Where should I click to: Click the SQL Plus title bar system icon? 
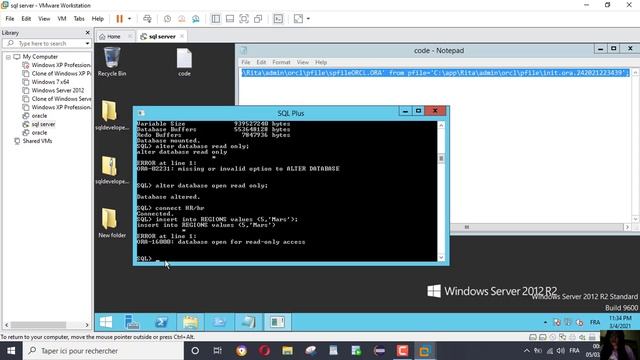pos(141,113)
